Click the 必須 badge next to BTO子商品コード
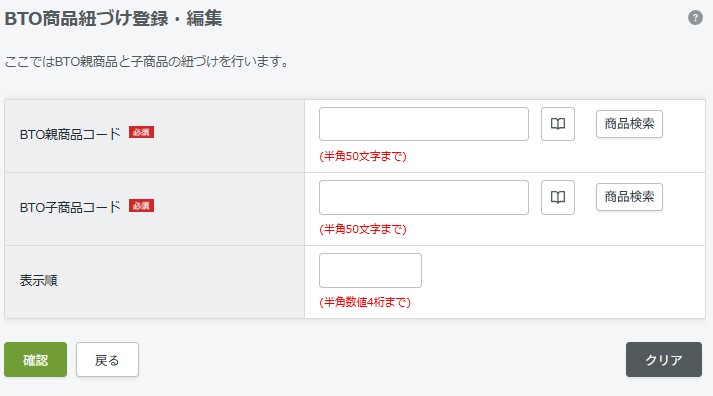Image resolution: width=713 pixels, height=396 pixels. 141,206
